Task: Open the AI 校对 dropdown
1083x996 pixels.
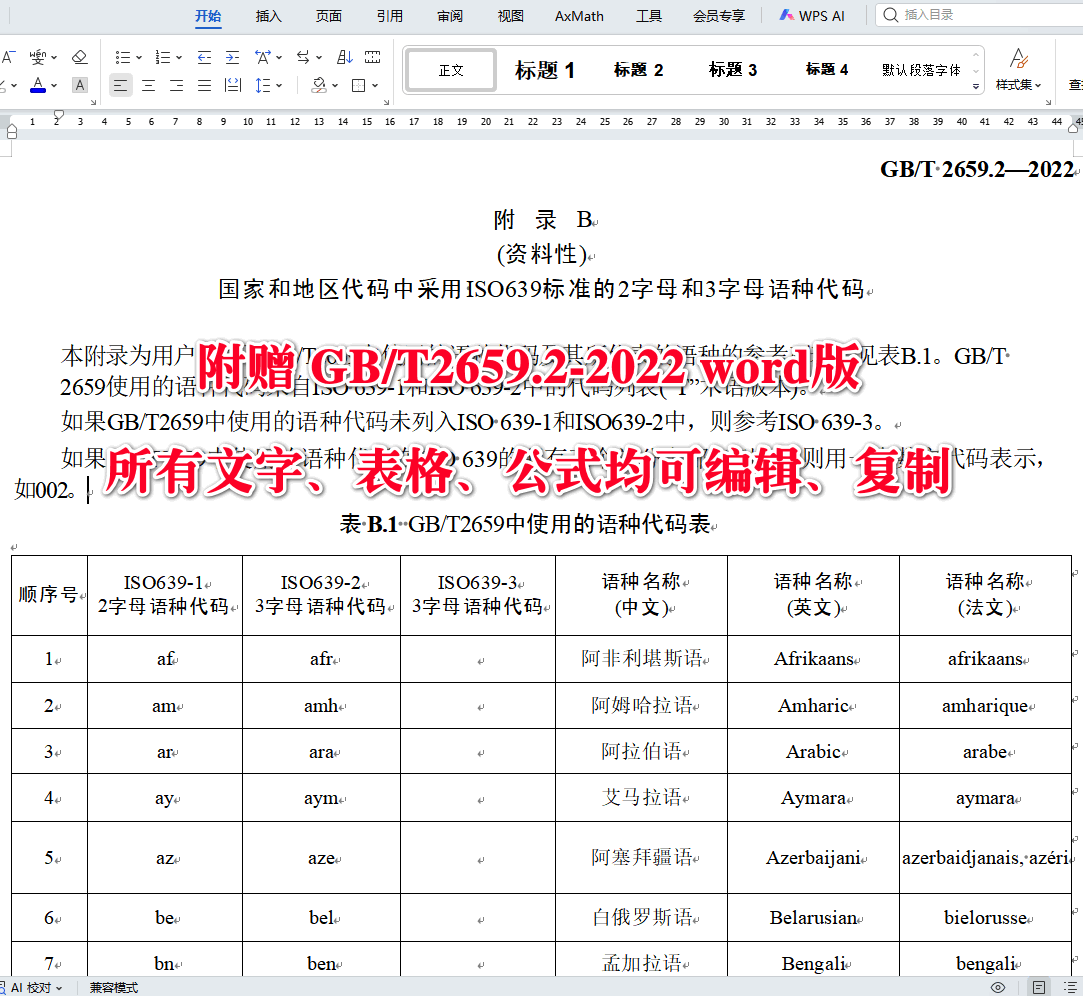Action: click(40, 986)
